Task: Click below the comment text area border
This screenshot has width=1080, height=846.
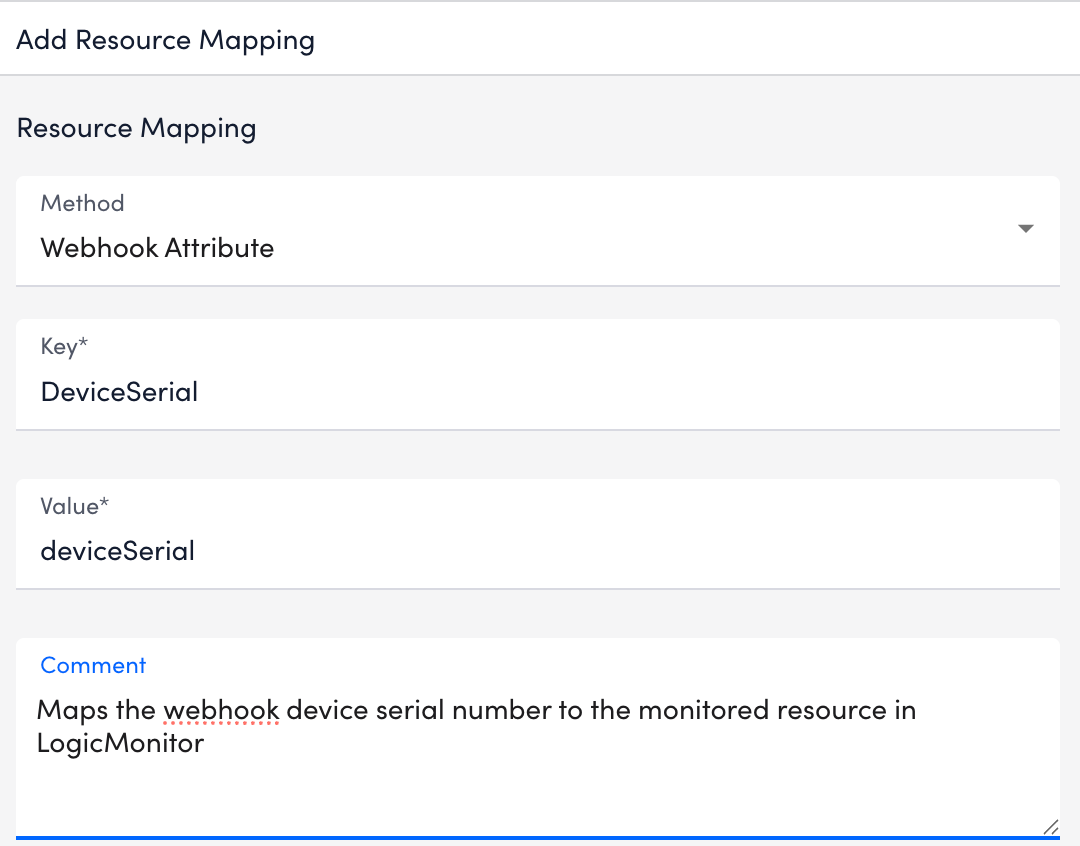Action: pos(540,843)
